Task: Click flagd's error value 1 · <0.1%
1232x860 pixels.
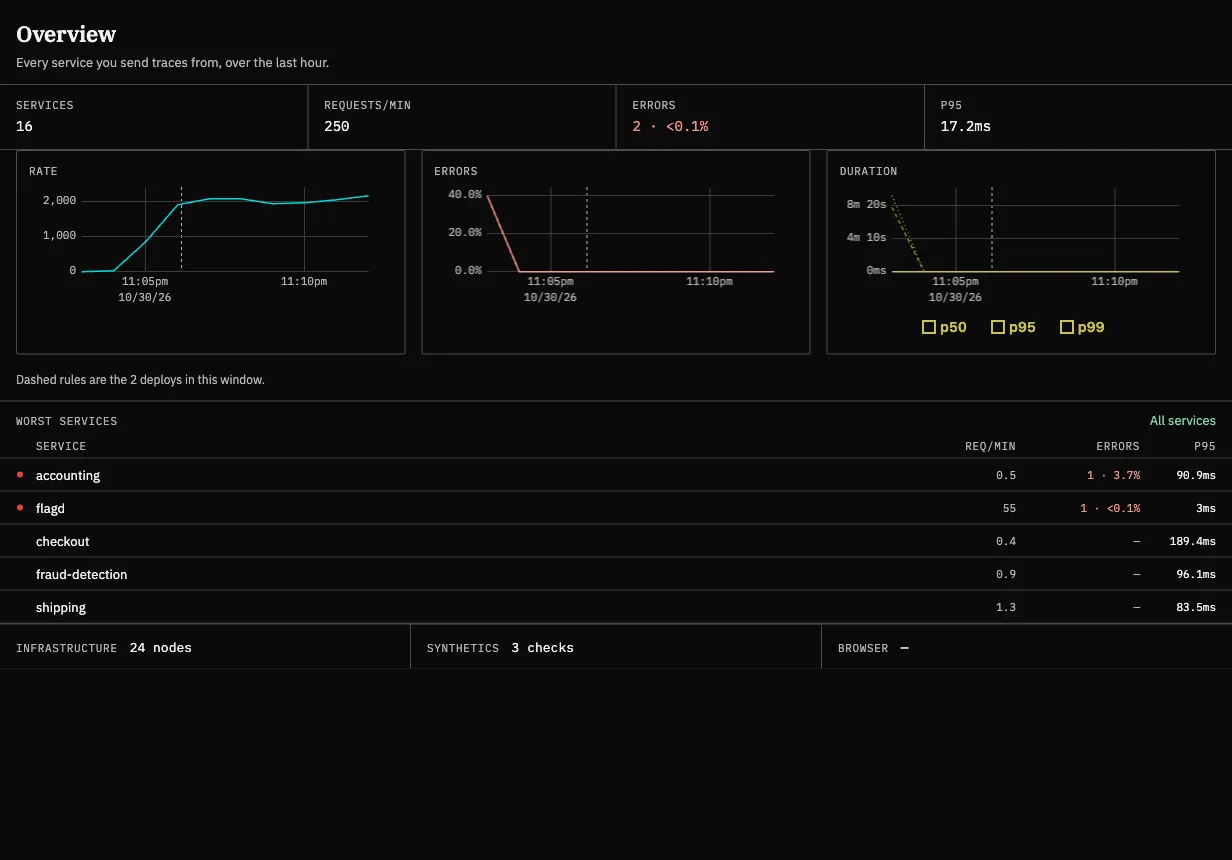Action: 1110,508
